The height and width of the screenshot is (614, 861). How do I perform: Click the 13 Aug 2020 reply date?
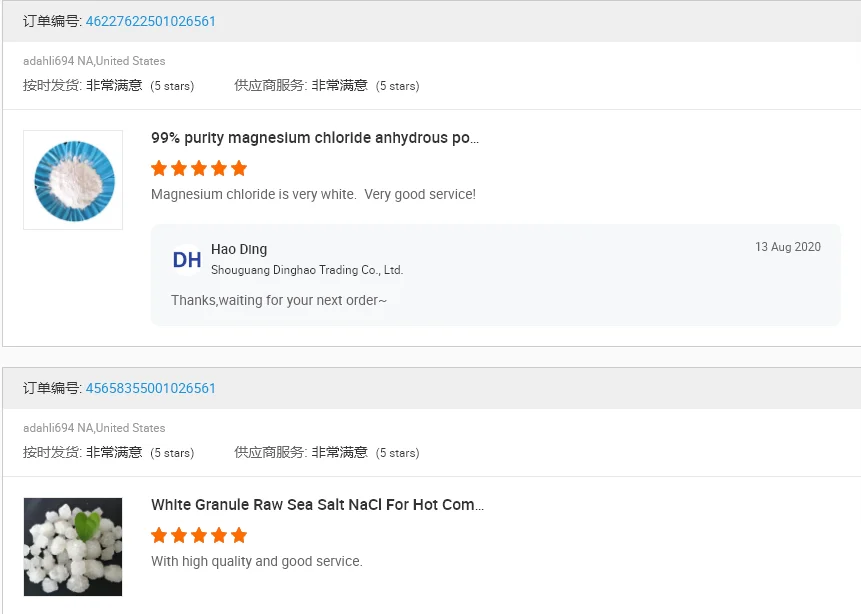787,247
